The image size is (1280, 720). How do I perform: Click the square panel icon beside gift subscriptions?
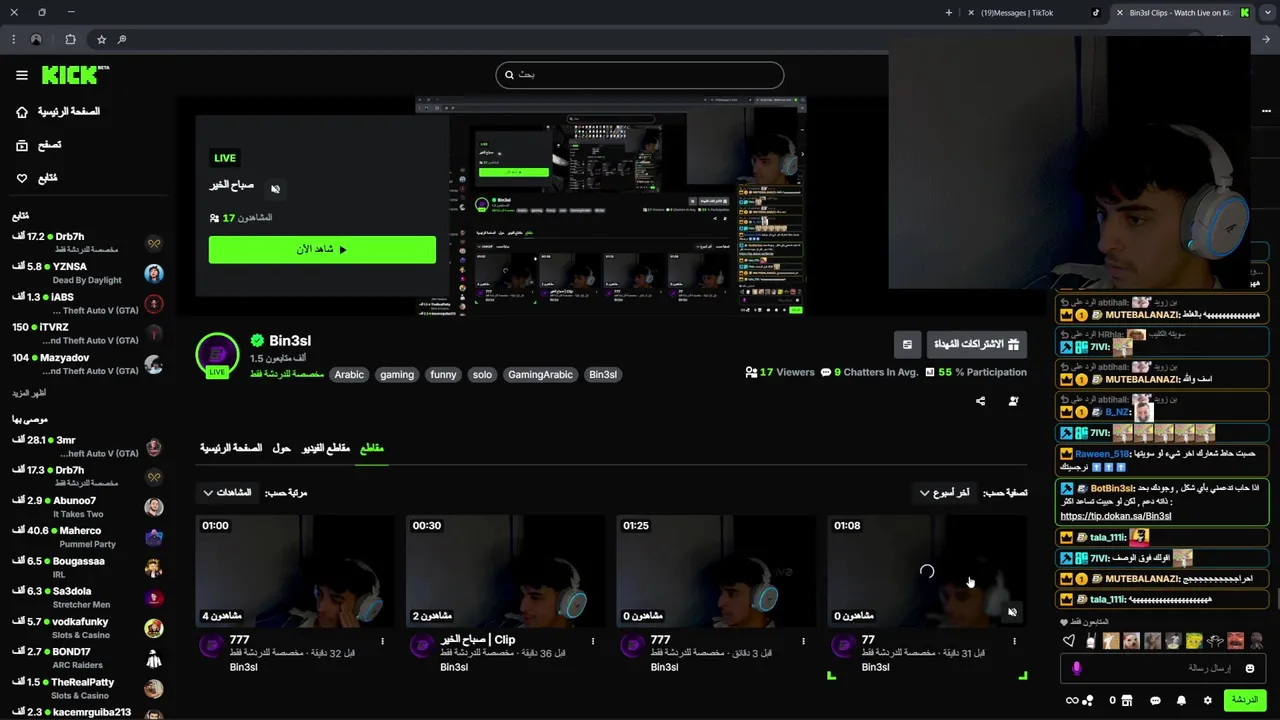coord(907,344)
